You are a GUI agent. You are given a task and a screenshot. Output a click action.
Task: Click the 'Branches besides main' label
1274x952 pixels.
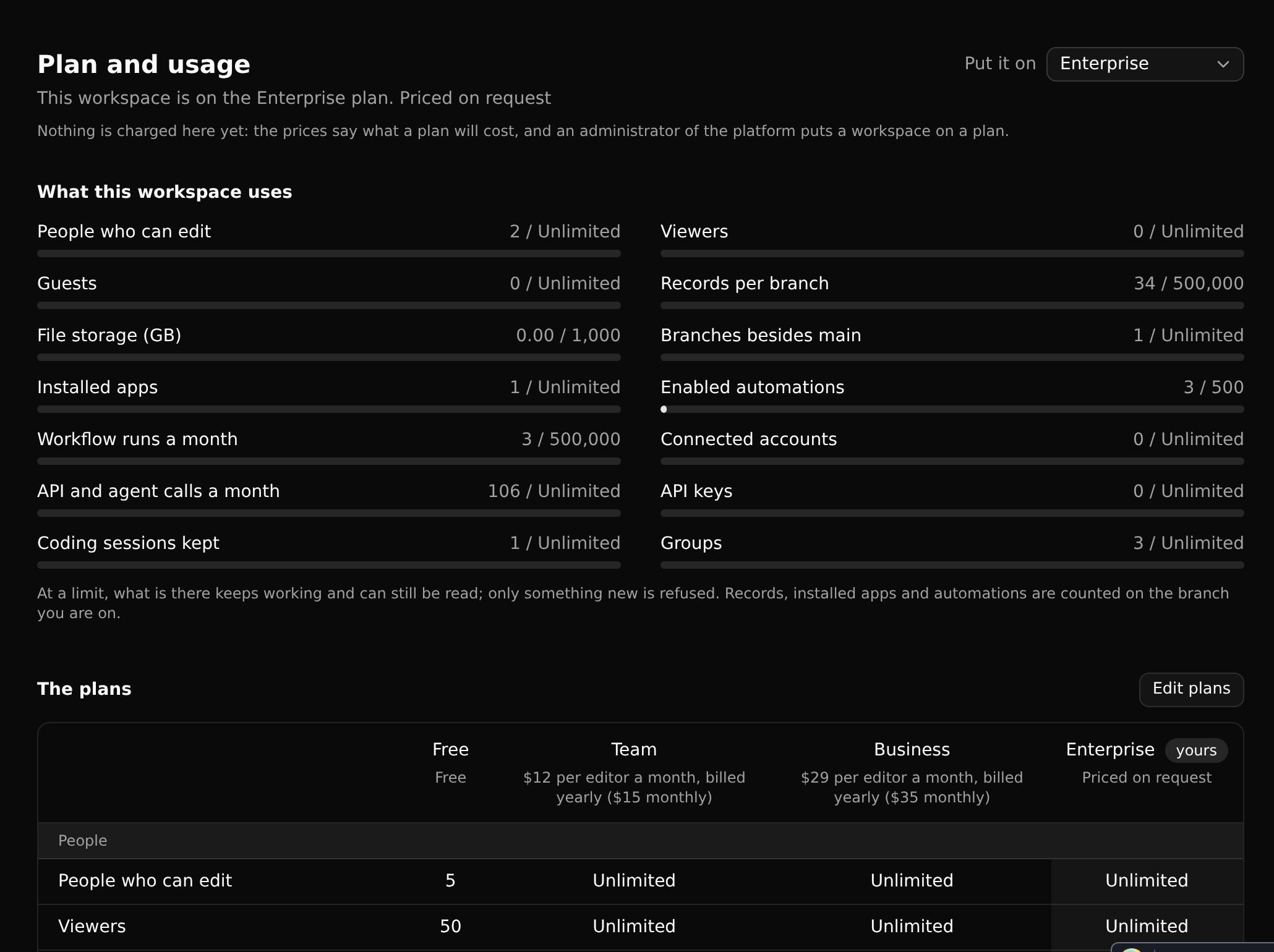pos(761,335)
